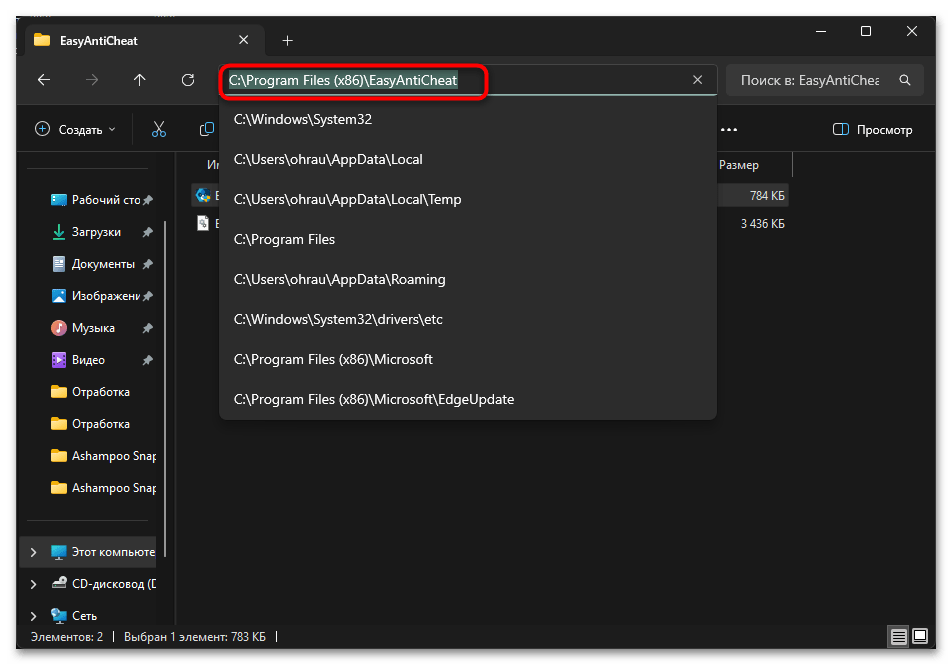Screen dimensions: 952x665
Task: Pick the AppData\Local\Temp path suggestion
Action: pyautogui.click(x=468, y=199)
